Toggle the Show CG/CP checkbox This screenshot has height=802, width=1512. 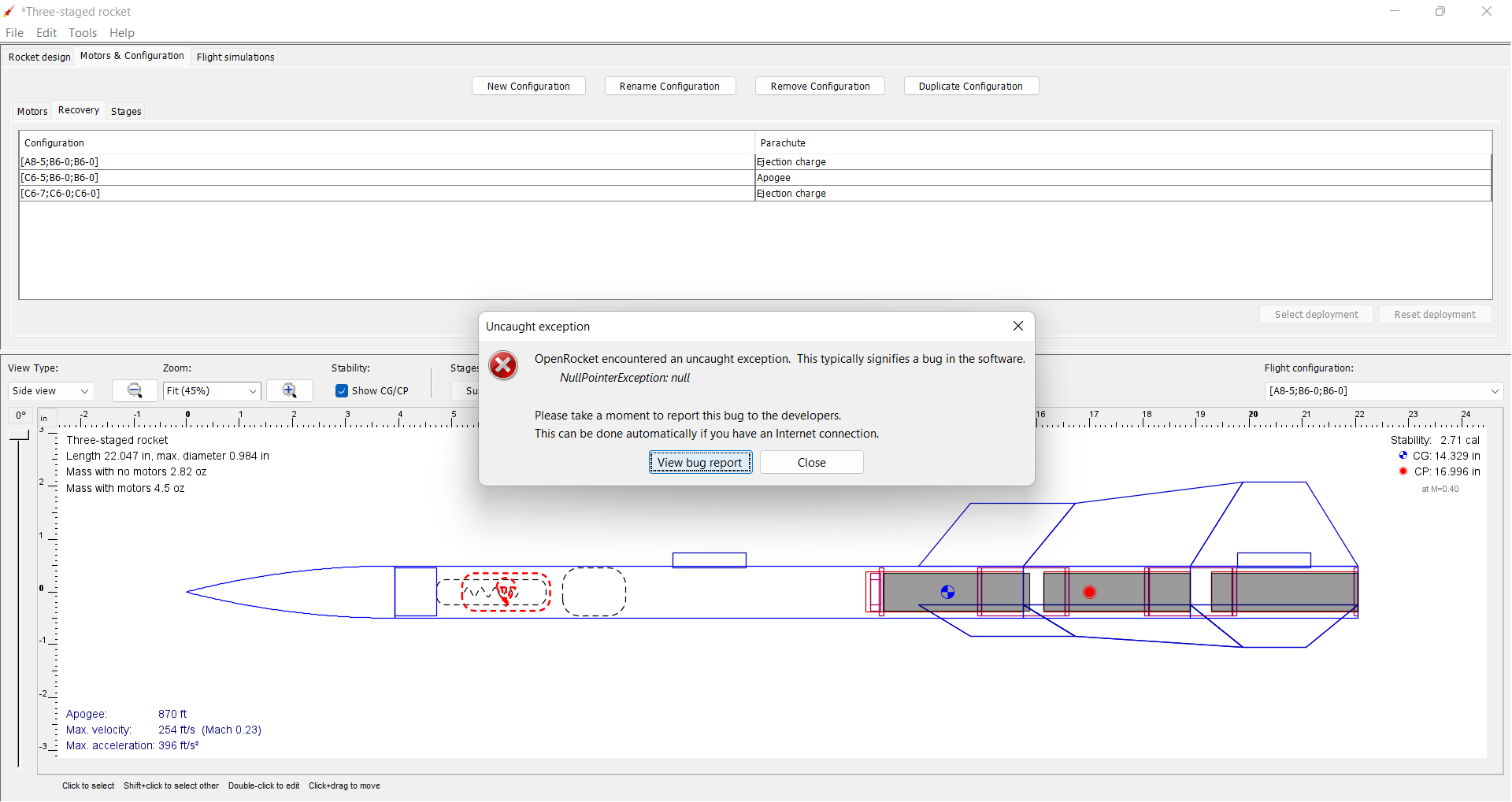tap(342, 391)
